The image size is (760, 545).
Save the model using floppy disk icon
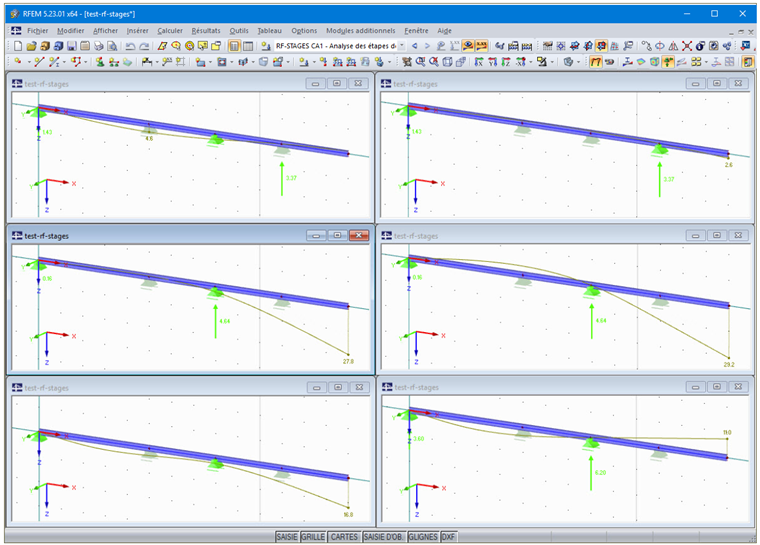pyautogui.click(x=72, y=46)
